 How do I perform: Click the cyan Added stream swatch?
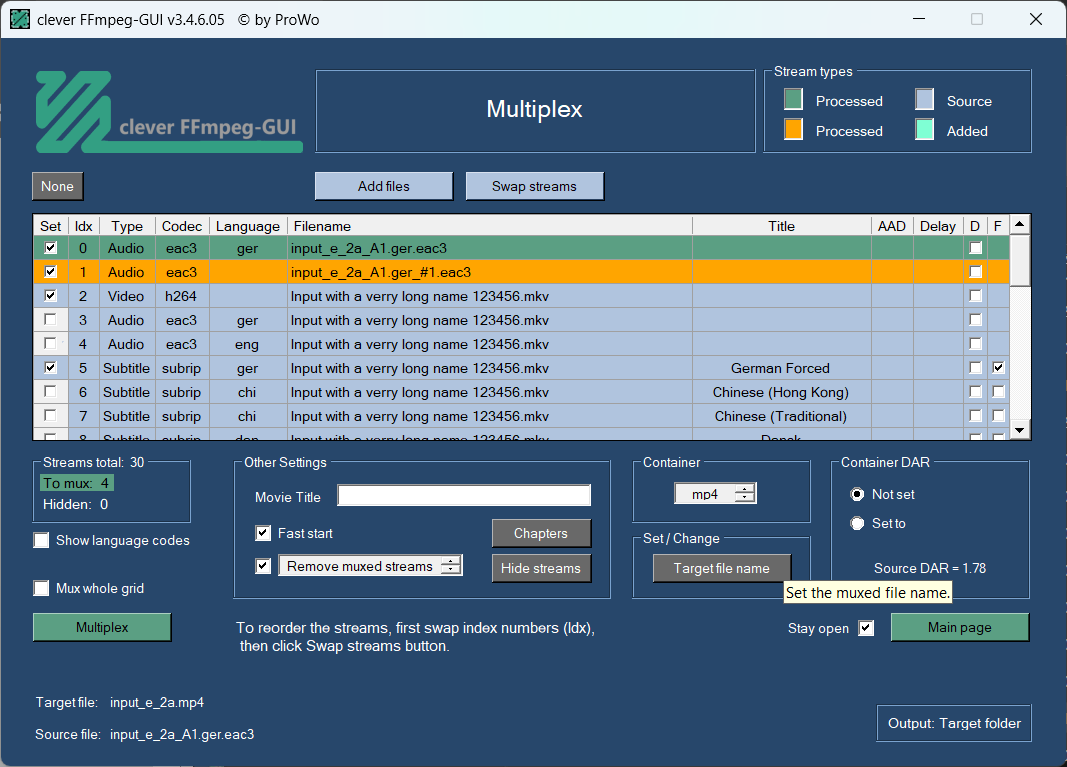coord(924,130)
